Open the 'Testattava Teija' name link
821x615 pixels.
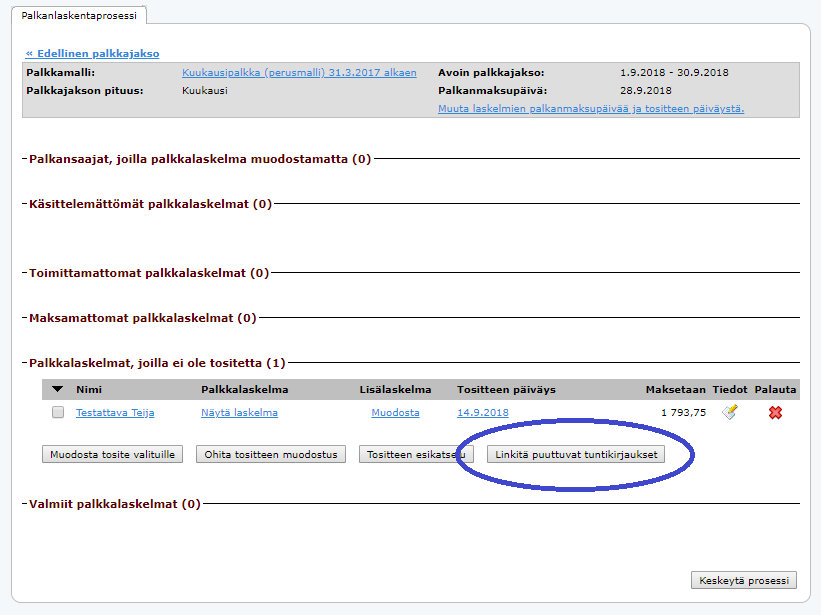(115, 412)
